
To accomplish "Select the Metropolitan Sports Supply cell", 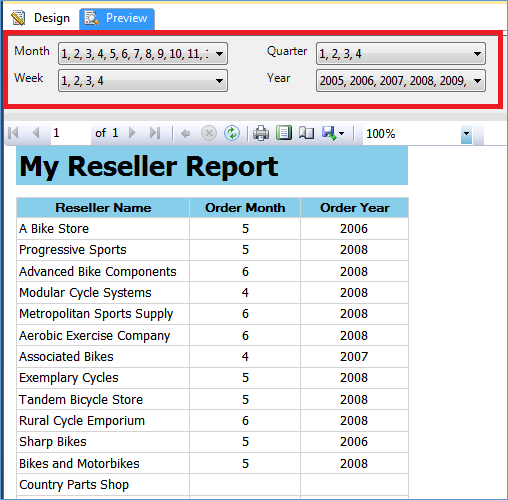I will [x=103, y=314].
